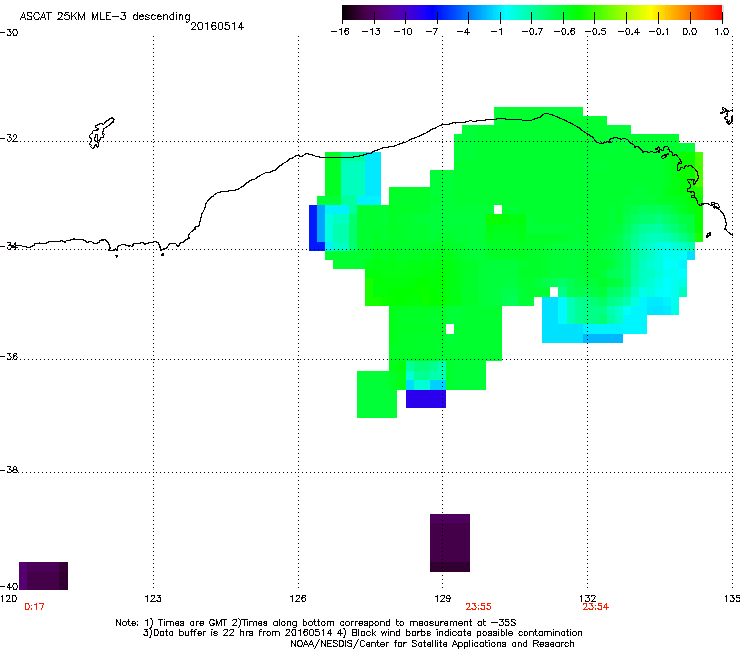Click the "NOAA/NESDIS/Center for Satellite Applications and Research" credit

pos(432,643)
